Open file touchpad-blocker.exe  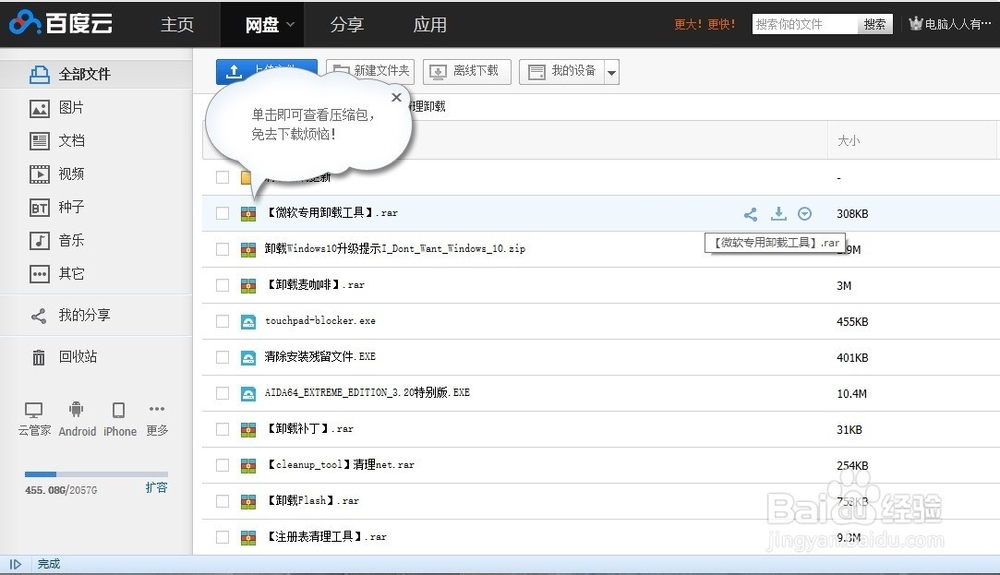click(x=320, y=321)
